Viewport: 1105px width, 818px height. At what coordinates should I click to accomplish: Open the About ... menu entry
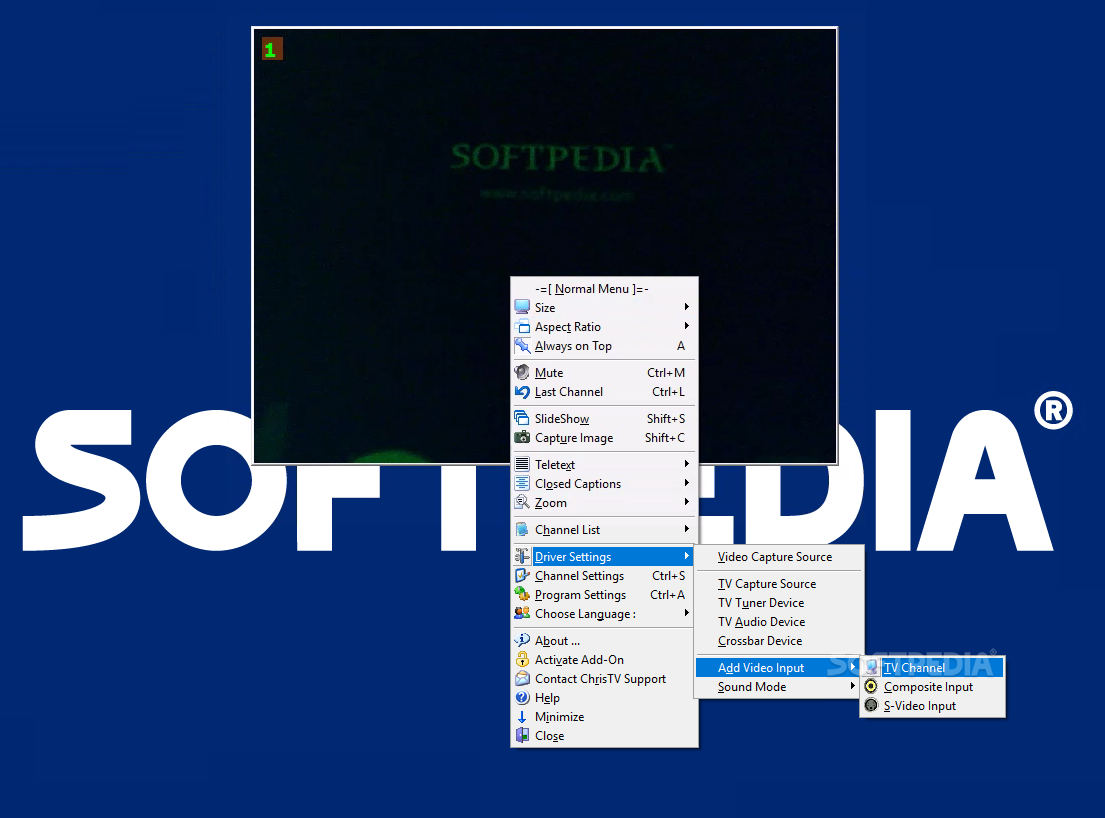click(x=605, y=640)
